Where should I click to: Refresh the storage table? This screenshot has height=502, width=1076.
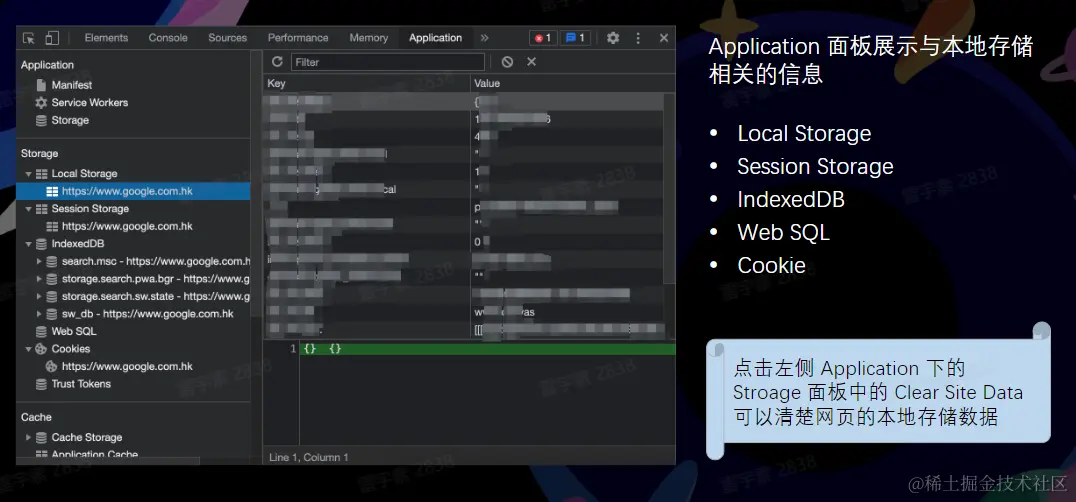click(x=277, y=62)
